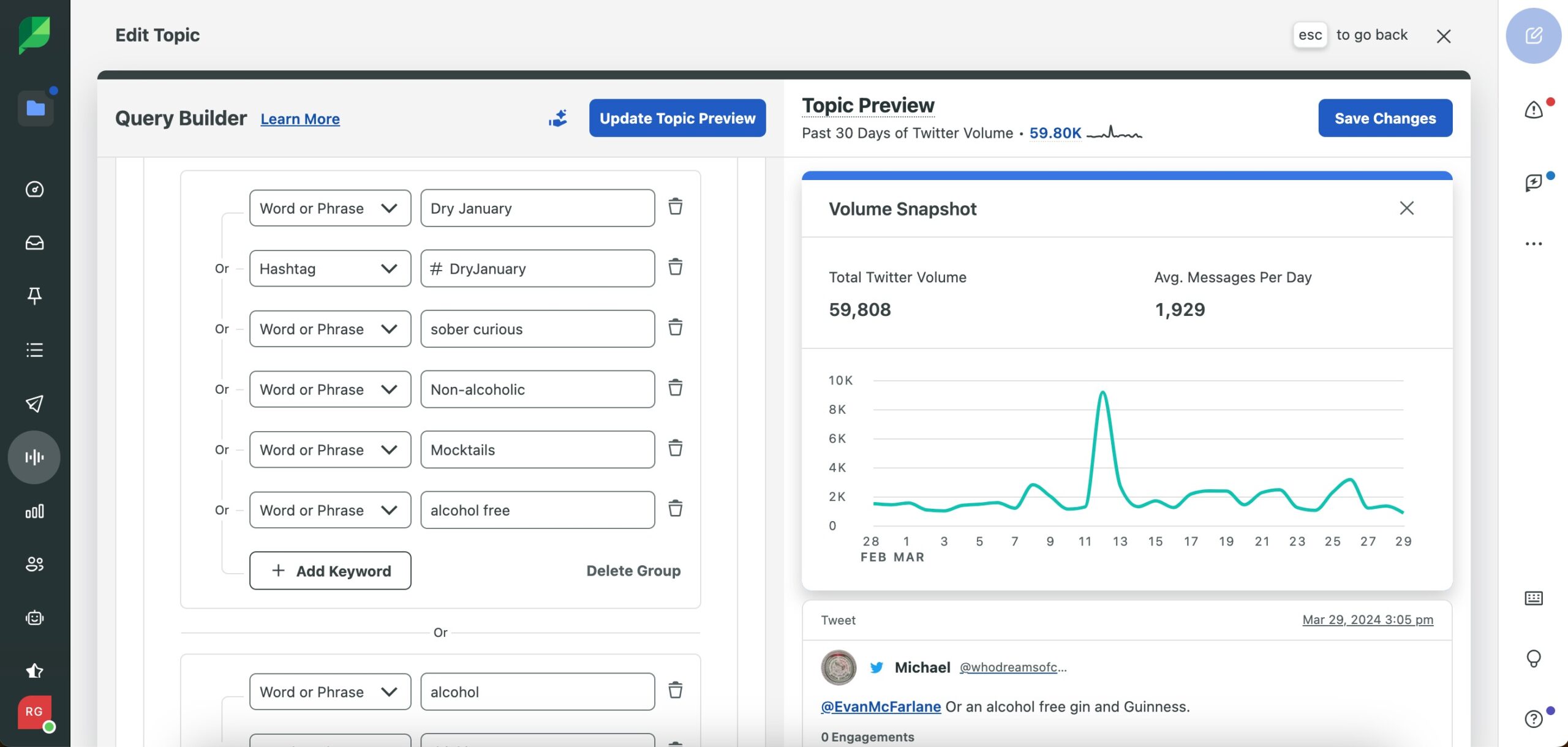The width and height of the screenshot is (1568, 747).
Task: Open the three-dot more options icon
Action: point(1534,244)
